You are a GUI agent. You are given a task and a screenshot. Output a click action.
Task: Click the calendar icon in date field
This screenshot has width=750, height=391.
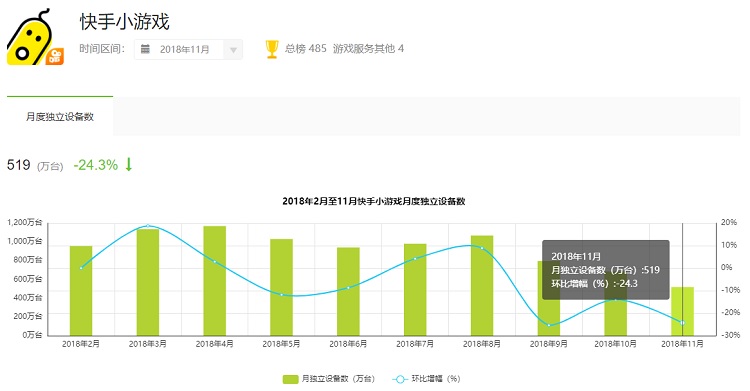pos(145,49)
